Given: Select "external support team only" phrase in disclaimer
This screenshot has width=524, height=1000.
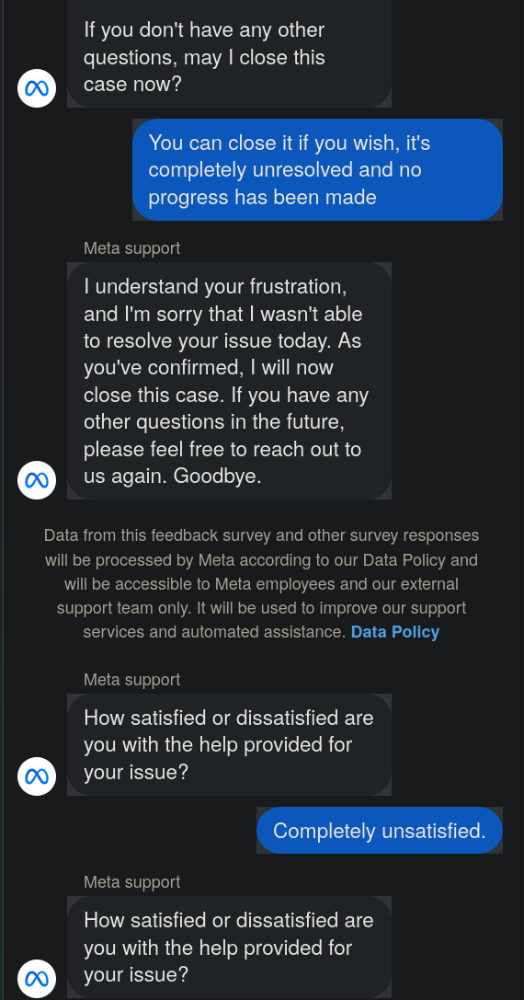Looking at the screenshot, I should (x=258, y=596).
